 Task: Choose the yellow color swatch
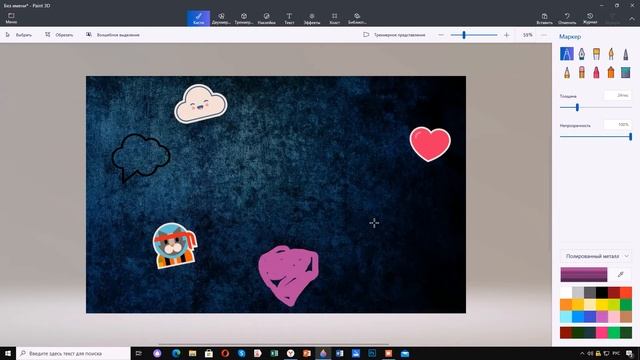point(602,304)
